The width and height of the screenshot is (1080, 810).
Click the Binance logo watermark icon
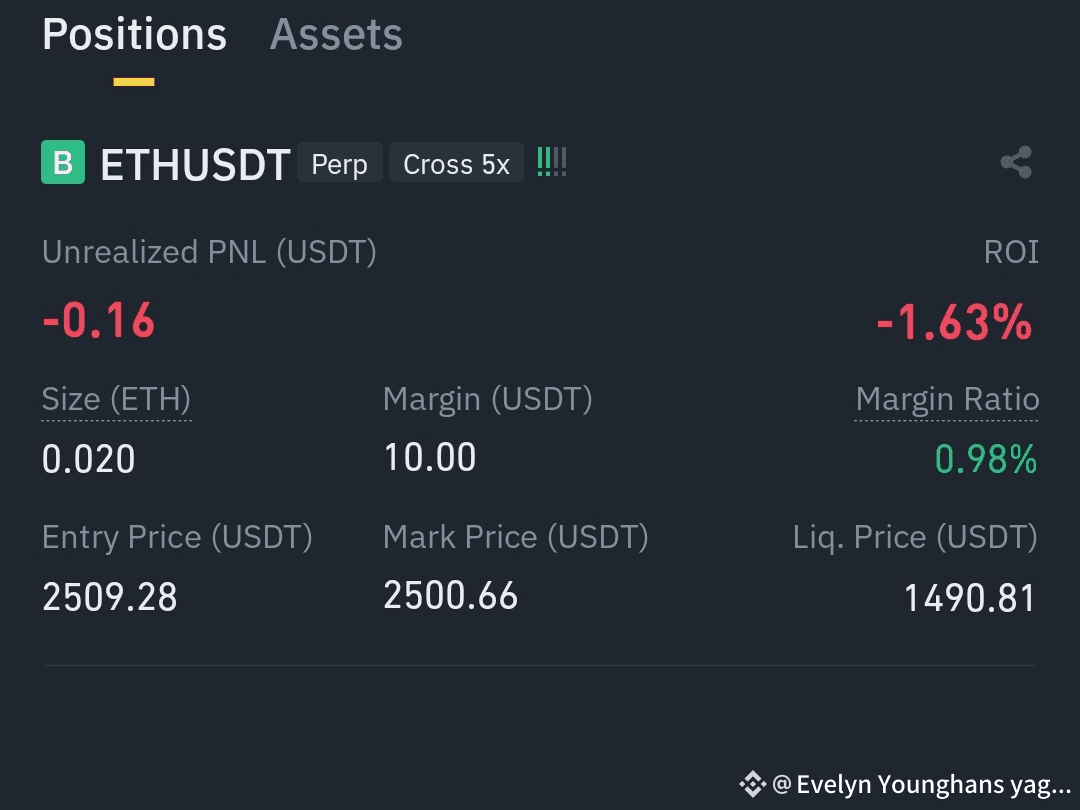[752, 784]
